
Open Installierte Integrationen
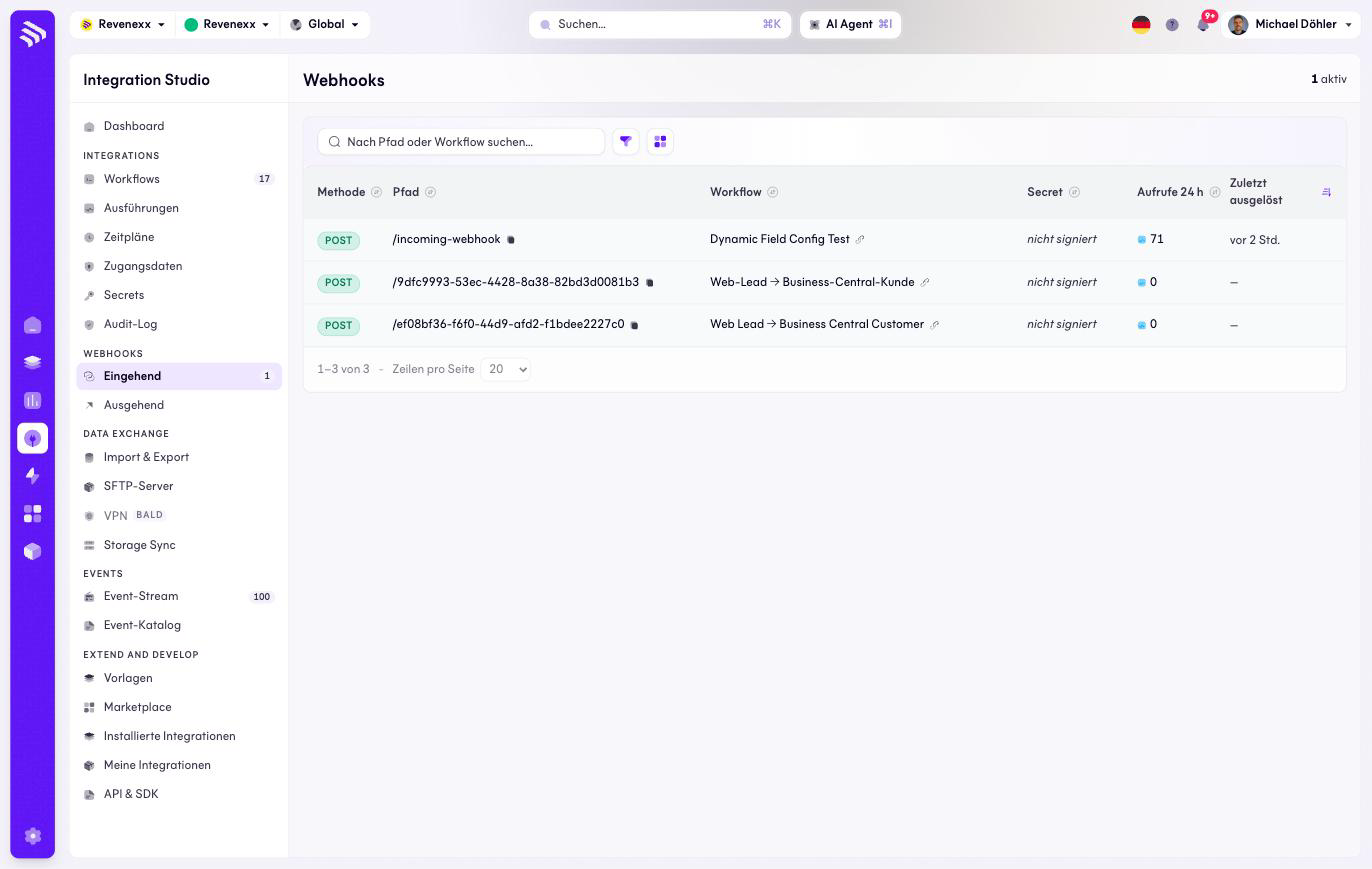179,736
